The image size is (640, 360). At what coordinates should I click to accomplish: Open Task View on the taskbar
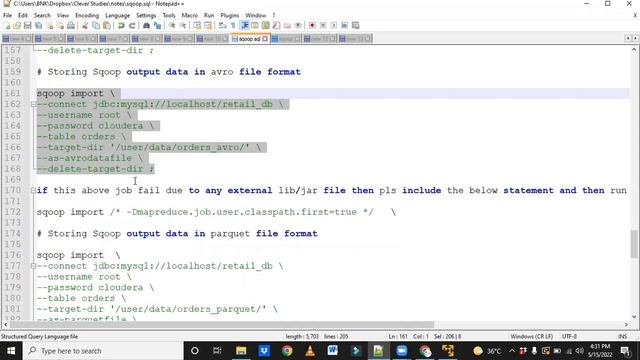point(217,351)
